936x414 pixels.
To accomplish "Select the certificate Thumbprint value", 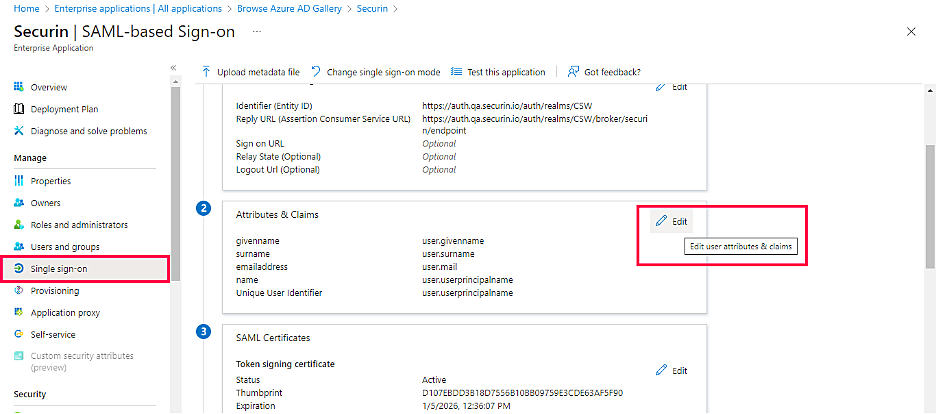I will [x=522, y=393].
